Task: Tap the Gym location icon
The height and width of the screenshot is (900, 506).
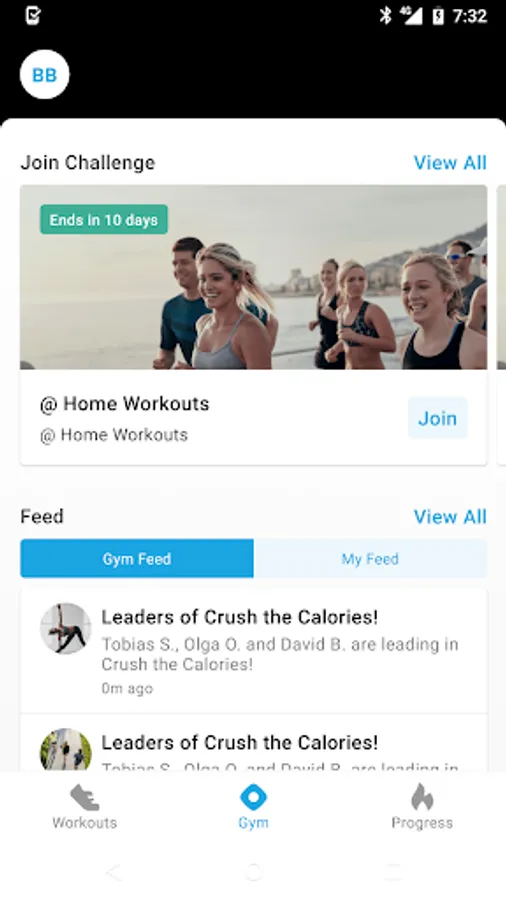Action: 253,797
